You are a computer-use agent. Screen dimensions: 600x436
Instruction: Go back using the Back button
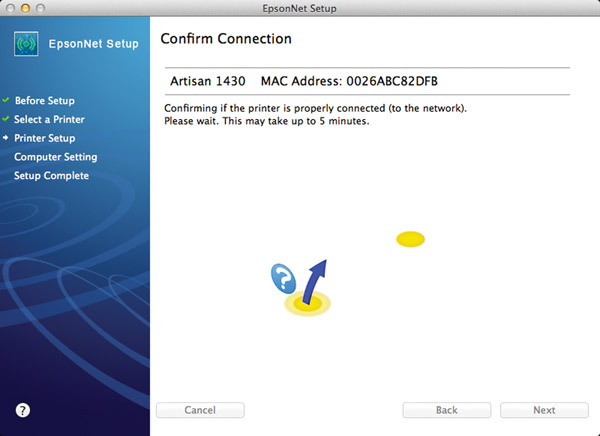coord(447,410)
